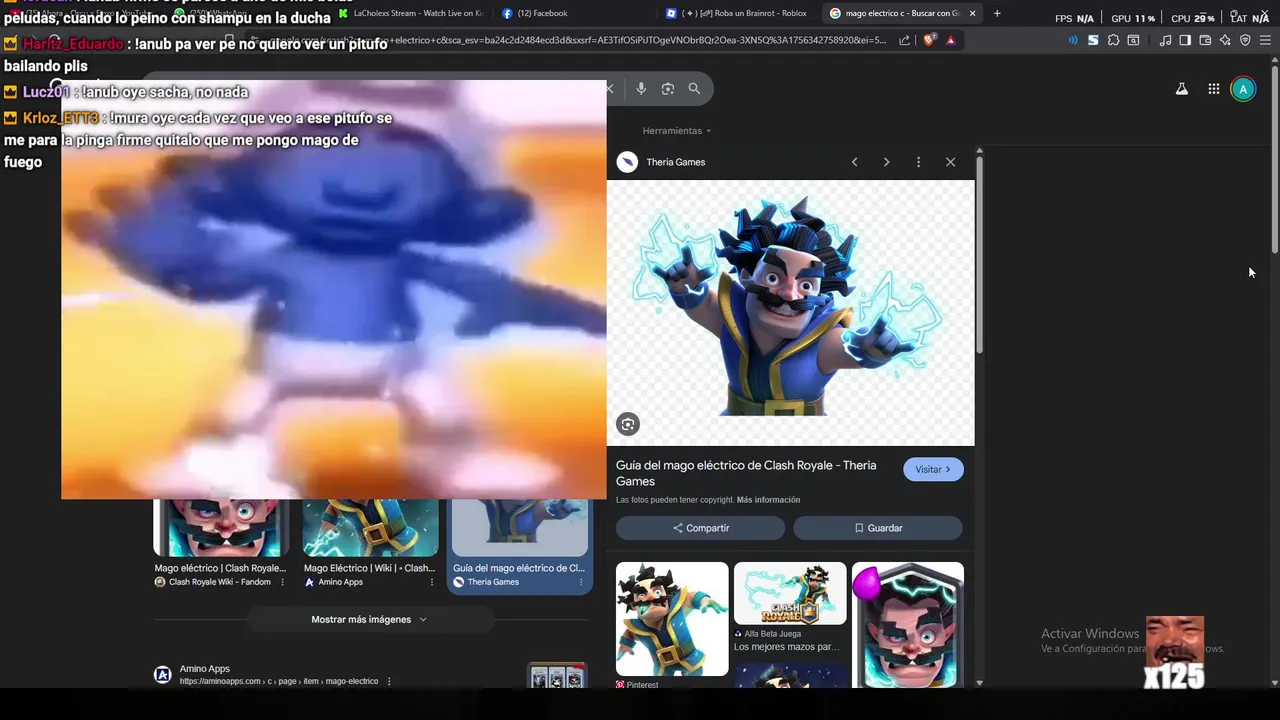The image size is (1280, 720).
Task: Click the Brave Rewards triangle icon
Action: [x=950, y=40]
